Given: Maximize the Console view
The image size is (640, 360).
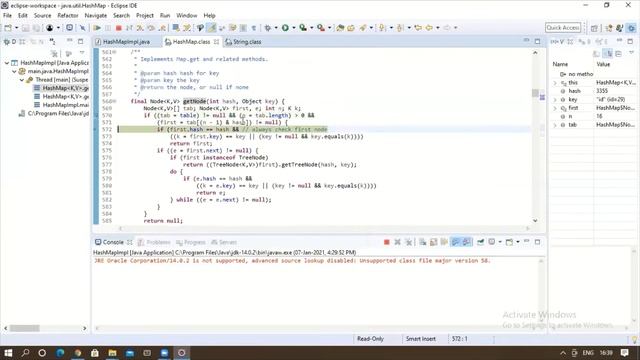Looking at the screenshot, I should pyautogui.click(x=538, y=242).
